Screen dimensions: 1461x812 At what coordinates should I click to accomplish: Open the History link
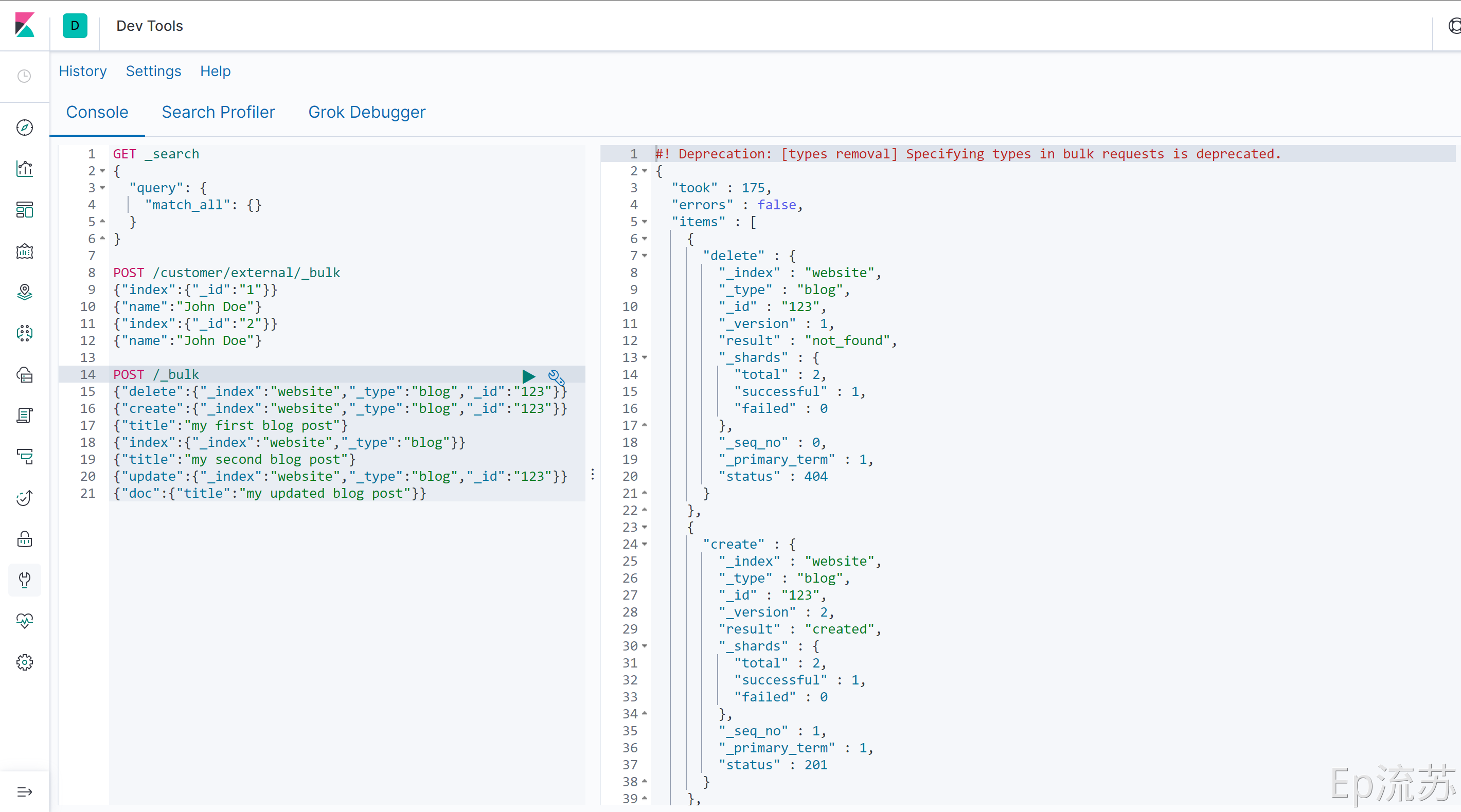83,71
